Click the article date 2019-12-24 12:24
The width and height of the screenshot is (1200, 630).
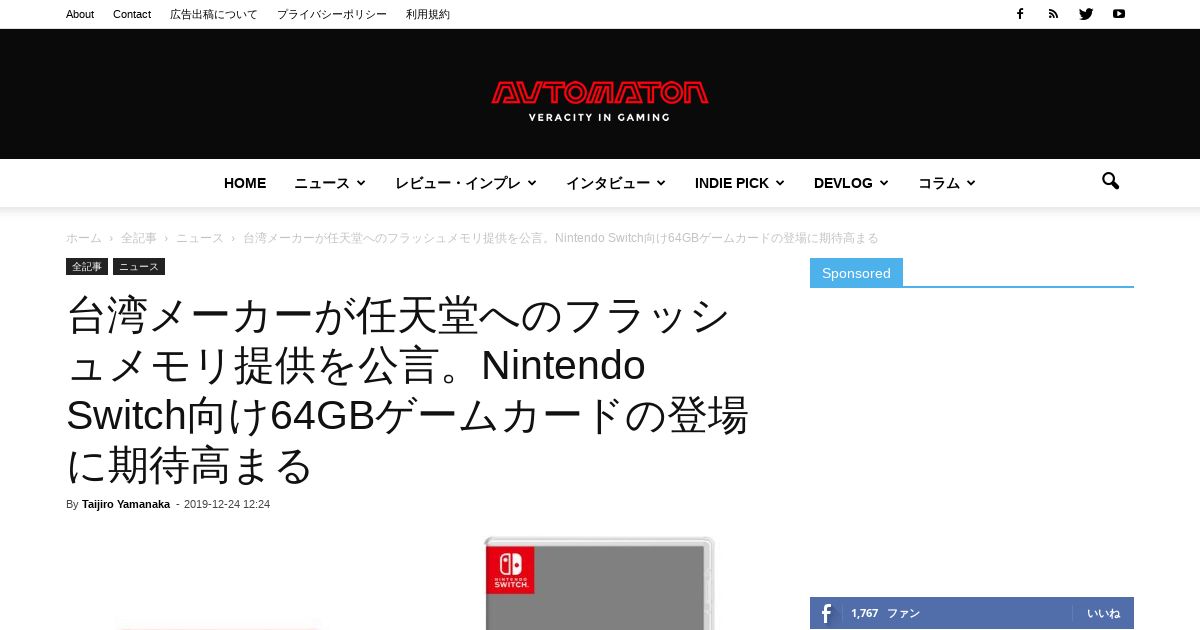pos(227,504)
